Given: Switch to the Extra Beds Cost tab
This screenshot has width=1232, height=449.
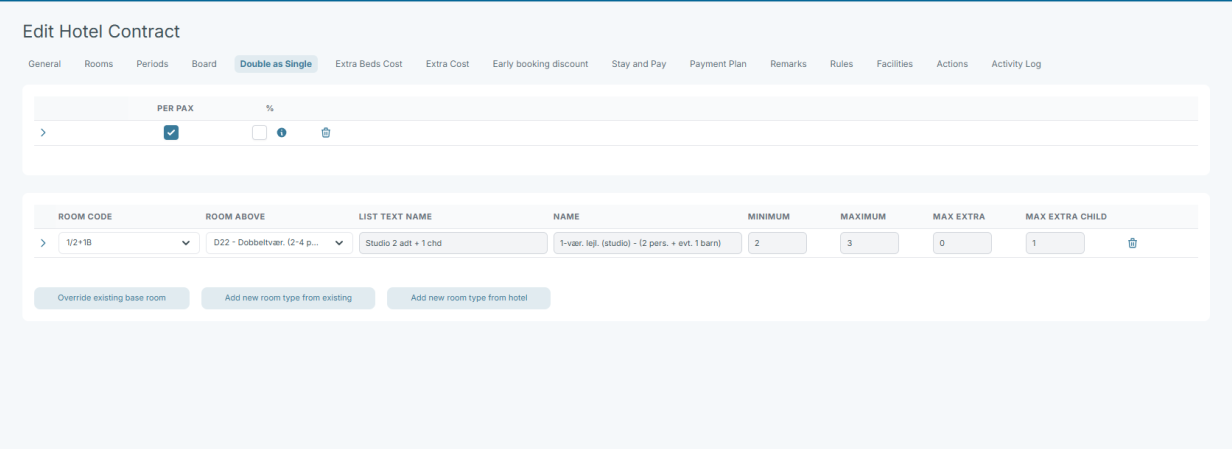Looking at the screenshot, I should (x=368, y=64).
